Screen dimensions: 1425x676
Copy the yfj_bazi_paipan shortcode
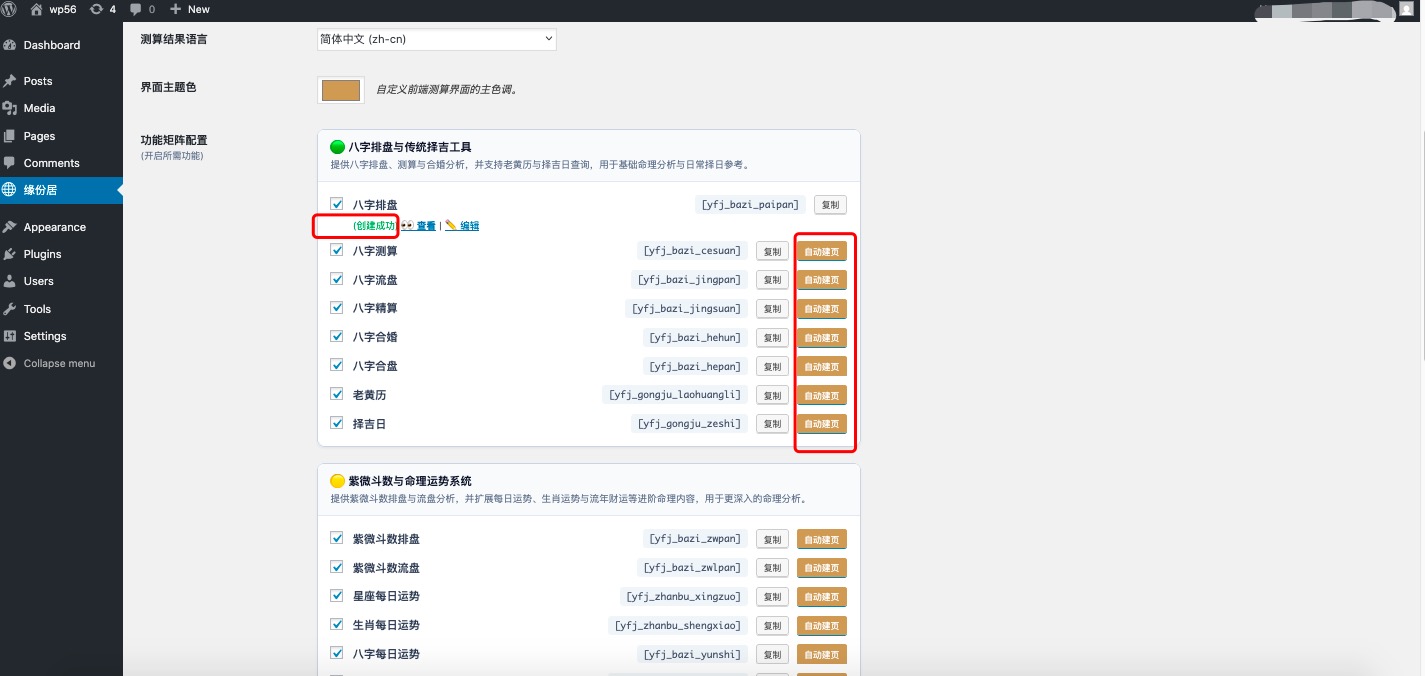tap(830, 205)
